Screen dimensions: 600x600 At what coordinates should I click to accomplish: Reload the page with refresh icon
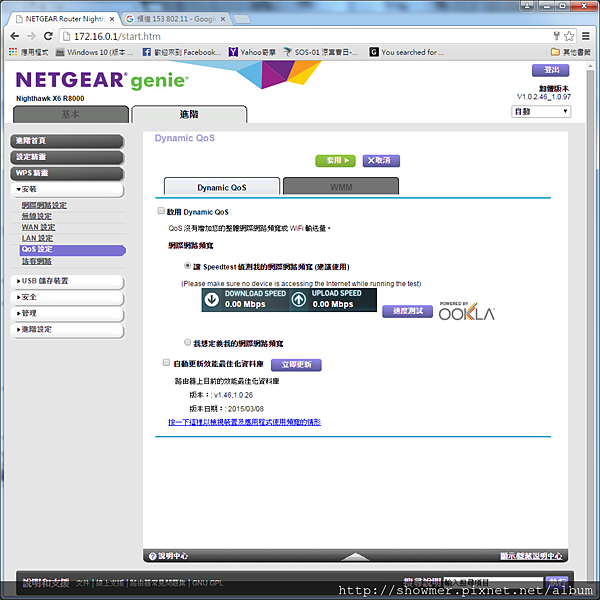pos(48,36)
